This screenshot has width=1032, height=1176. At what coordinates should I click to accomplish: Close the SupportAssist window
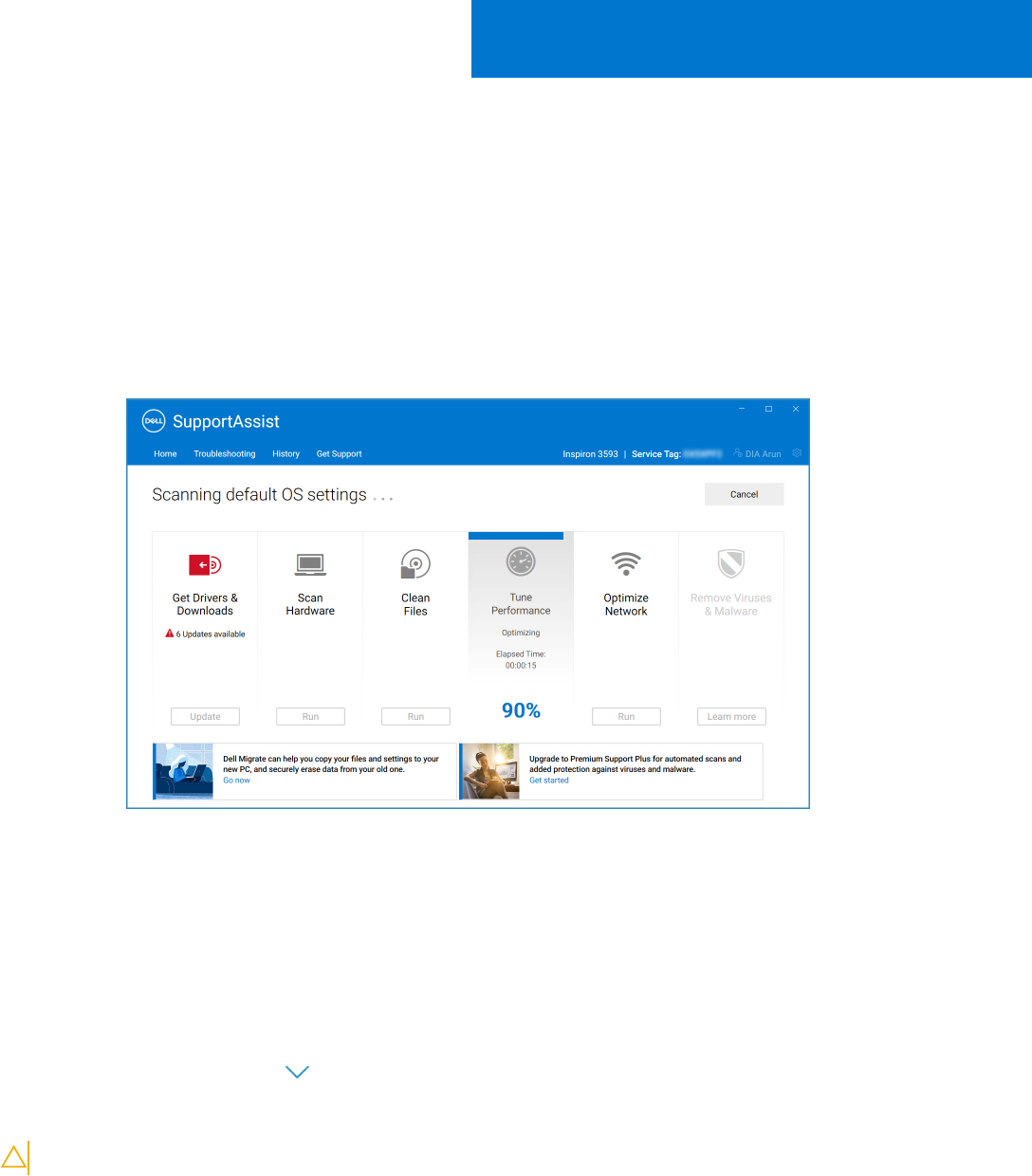796,409
